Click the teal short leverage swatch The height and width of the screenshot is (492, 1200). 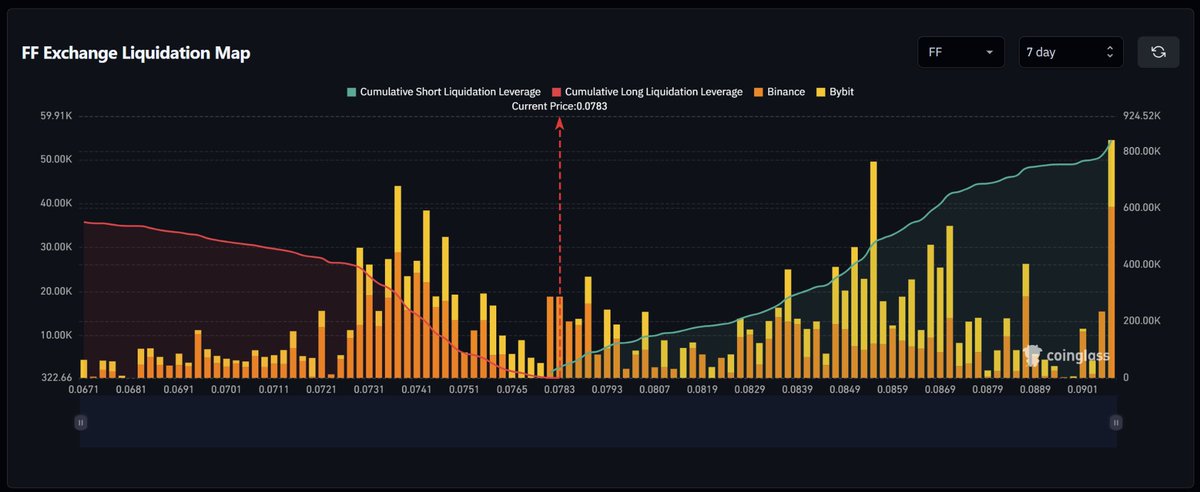pyautogui.click(x=352, y=92)
